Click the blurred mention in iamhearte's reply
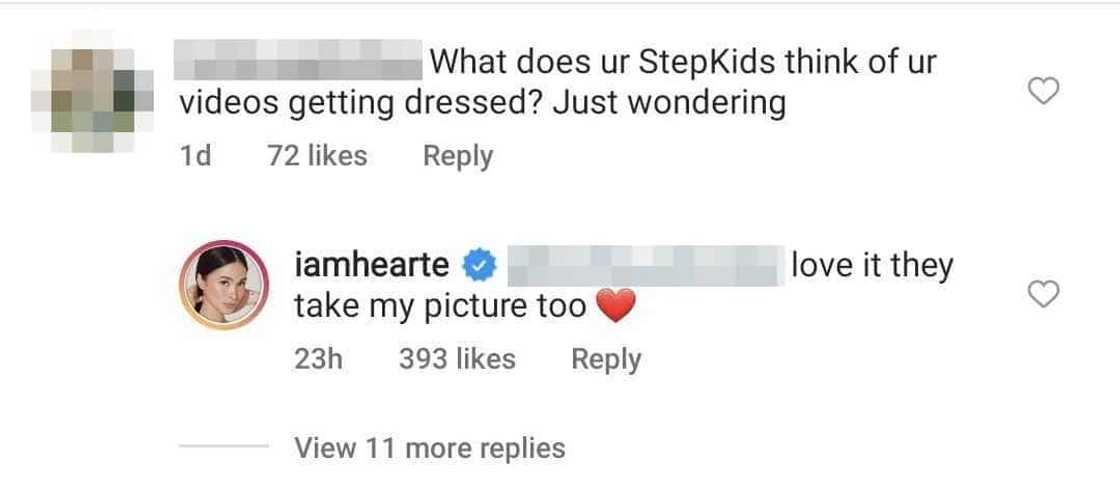 [x=645, y=266]
